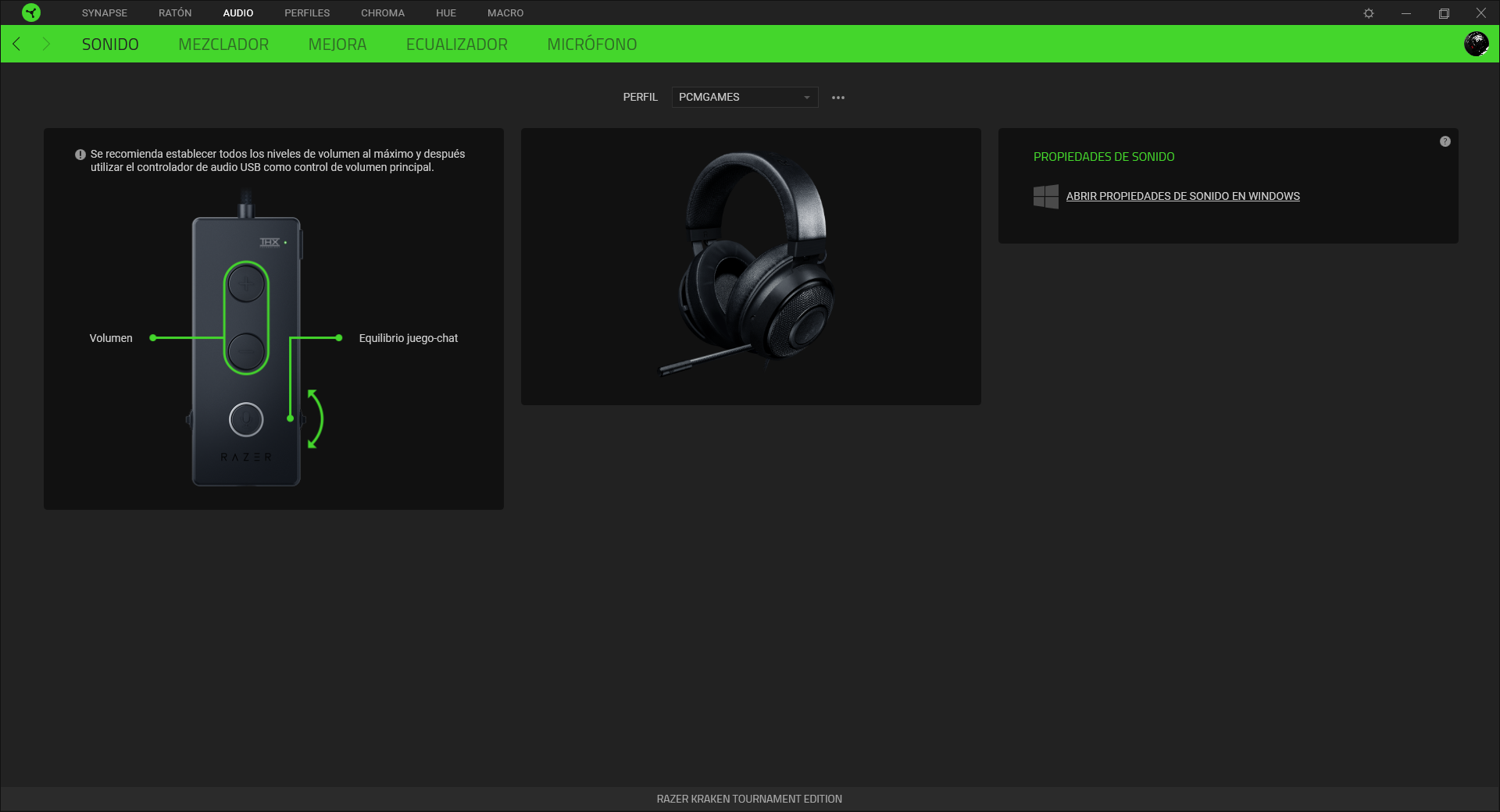Open the MEZCLADOR subtab

[x=223, y=45]
